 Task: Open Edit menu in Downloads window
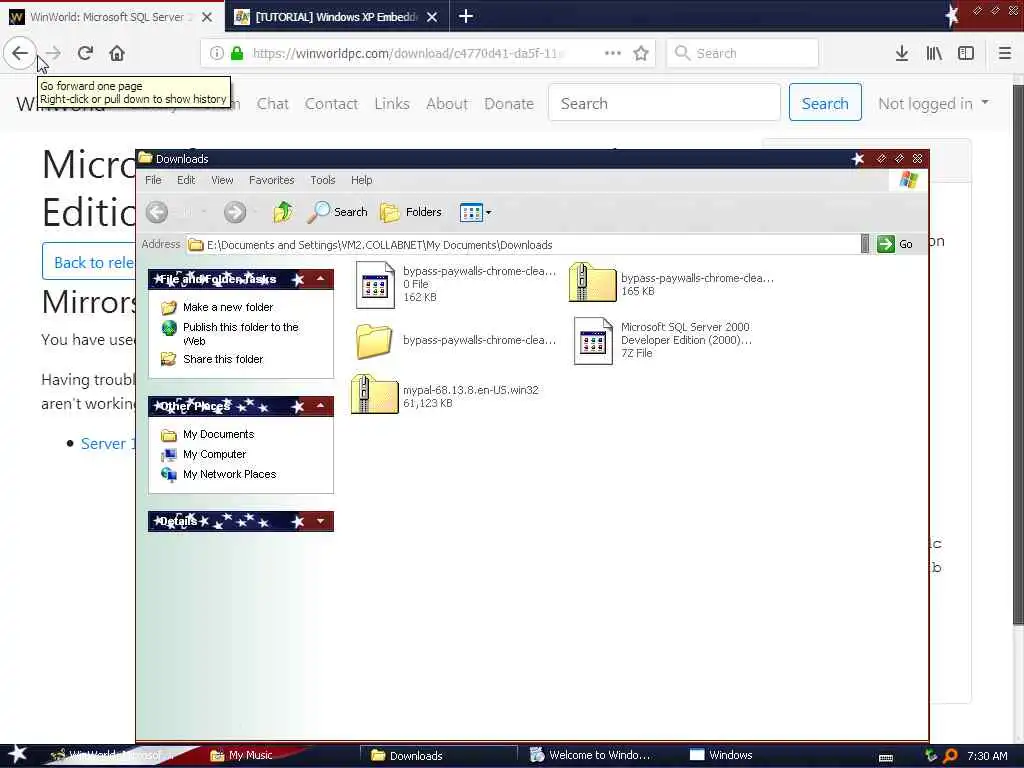coord(186,180)
